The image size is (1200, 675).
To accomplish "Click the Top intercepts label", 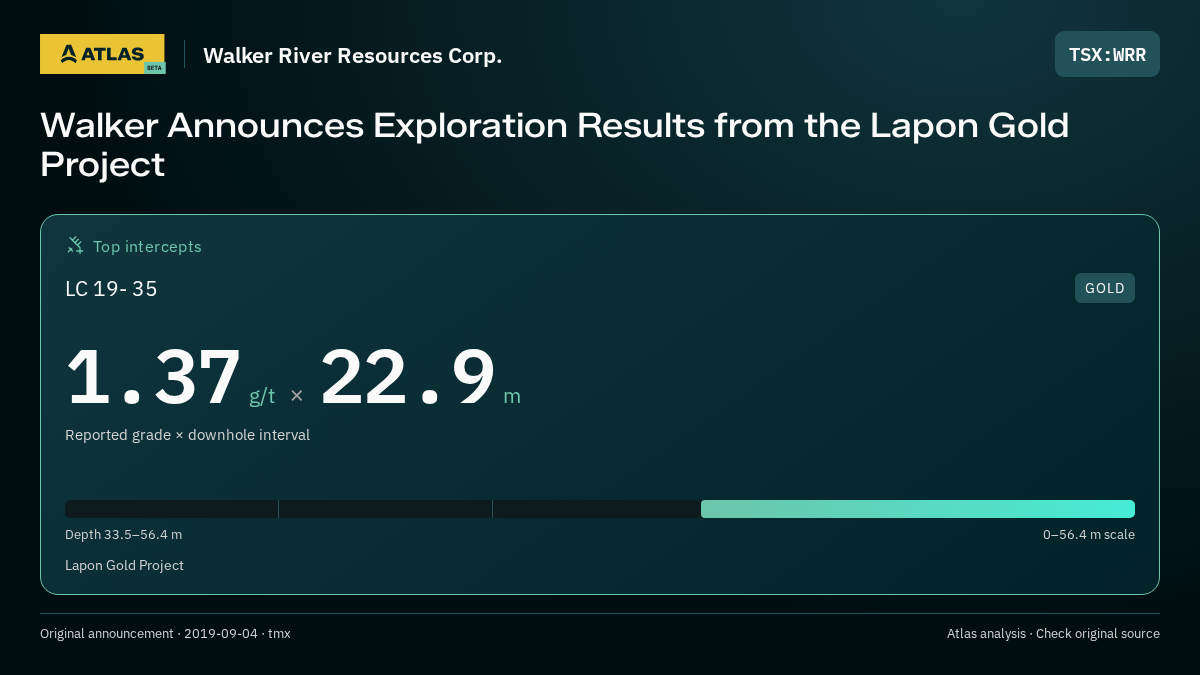I will 147,246.
